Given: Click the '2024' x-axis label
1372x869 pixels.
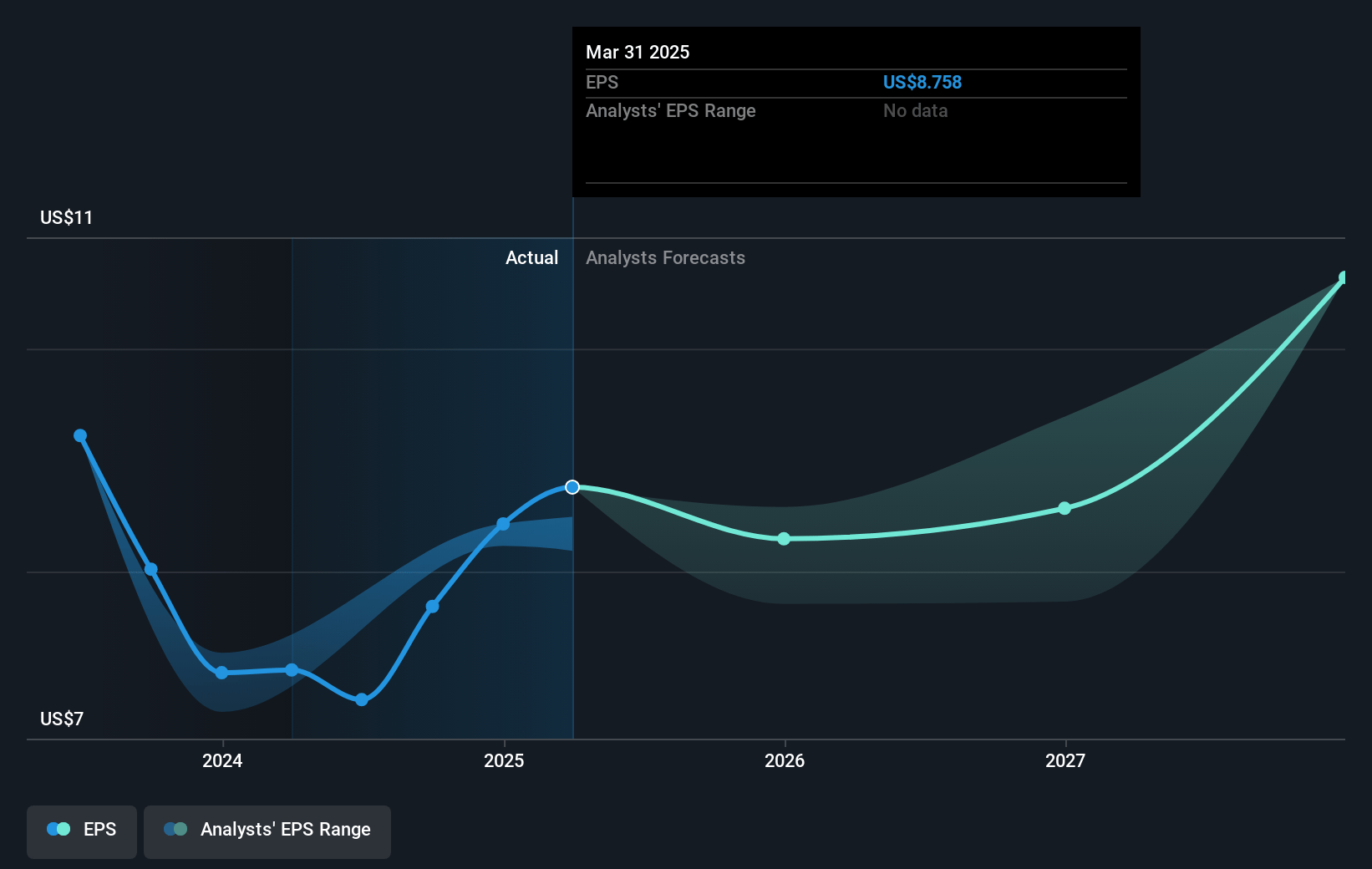Looking at the screenshot, I should pyautogui.click(x=222, y=761).
